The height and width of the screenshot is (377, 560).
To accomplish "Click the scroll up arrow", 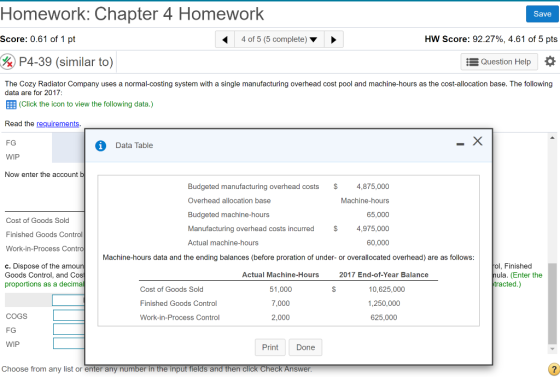I will click(552, 138).
